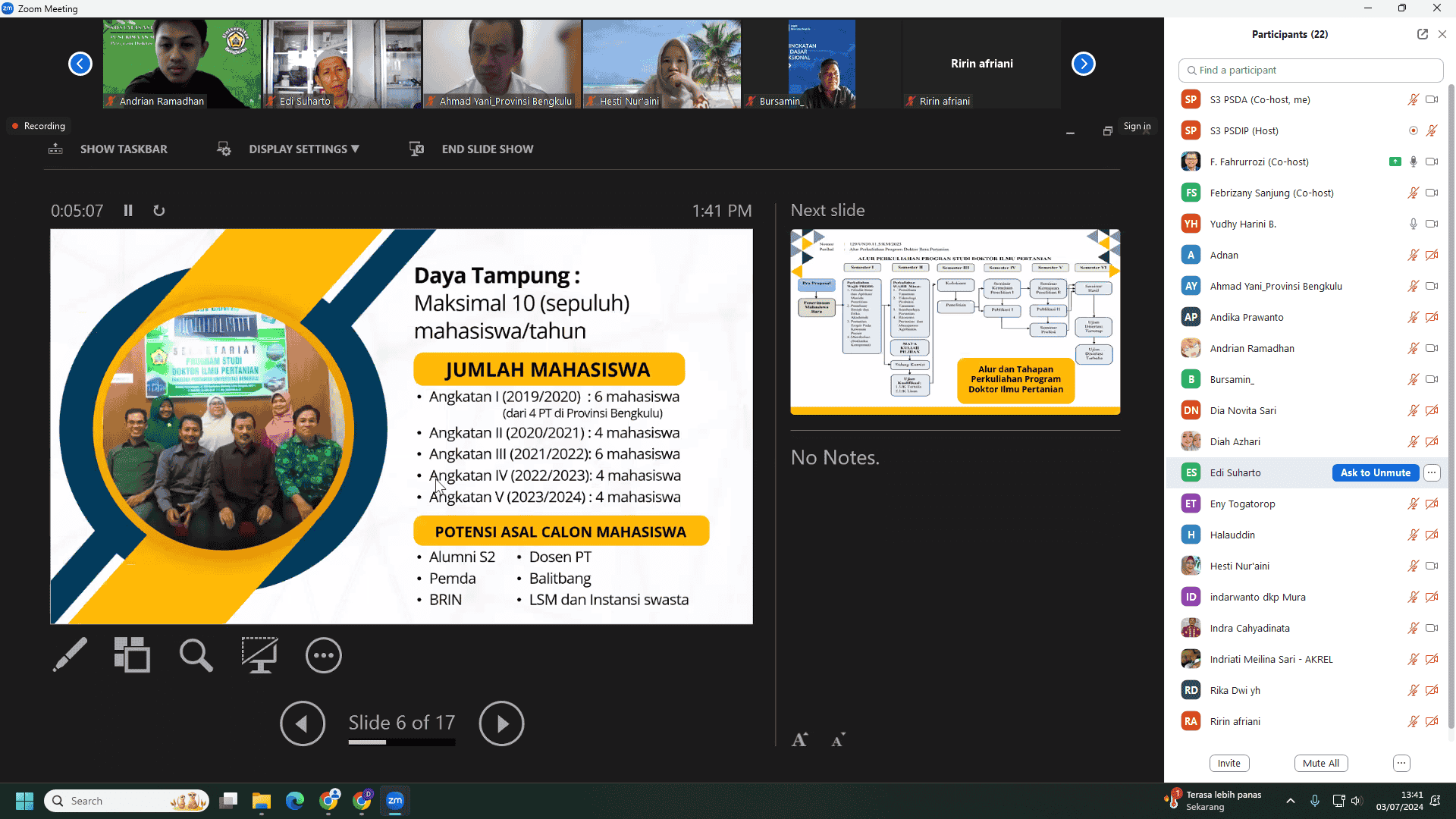Click Andrian Ramadhan video thumbnail
Screen dimensions: 1456x819
tap(182, 64)
